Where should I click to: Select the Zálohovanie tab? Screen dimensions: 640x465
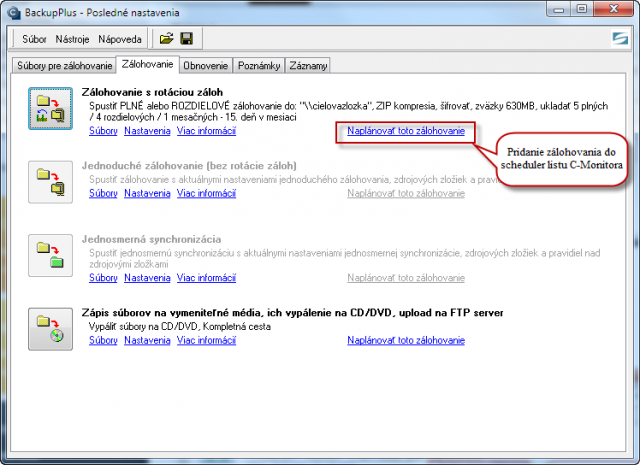point(147,64)
